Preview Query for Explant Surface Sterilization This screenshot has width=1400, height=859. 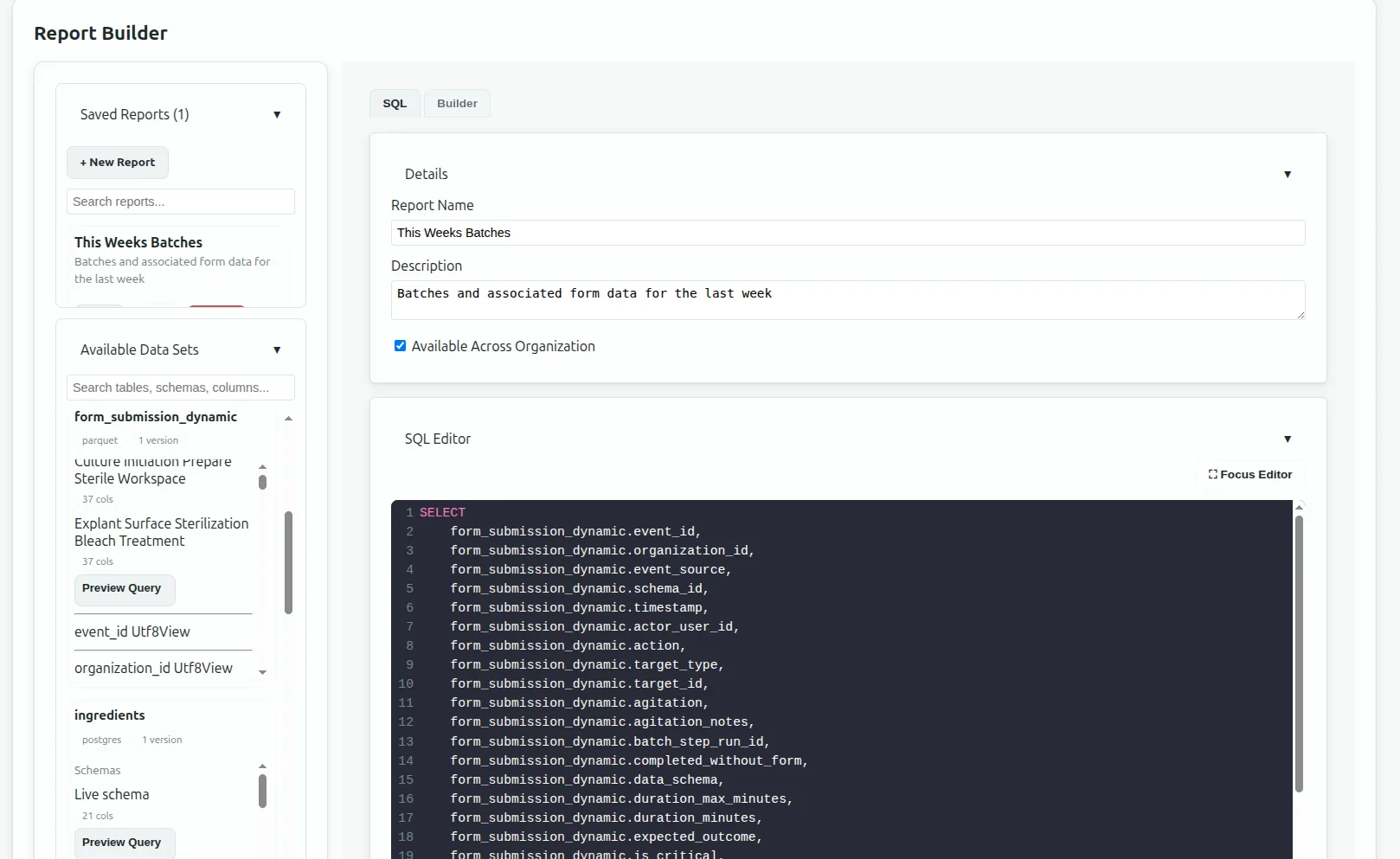pyautogui.click(x=125, y=590)
